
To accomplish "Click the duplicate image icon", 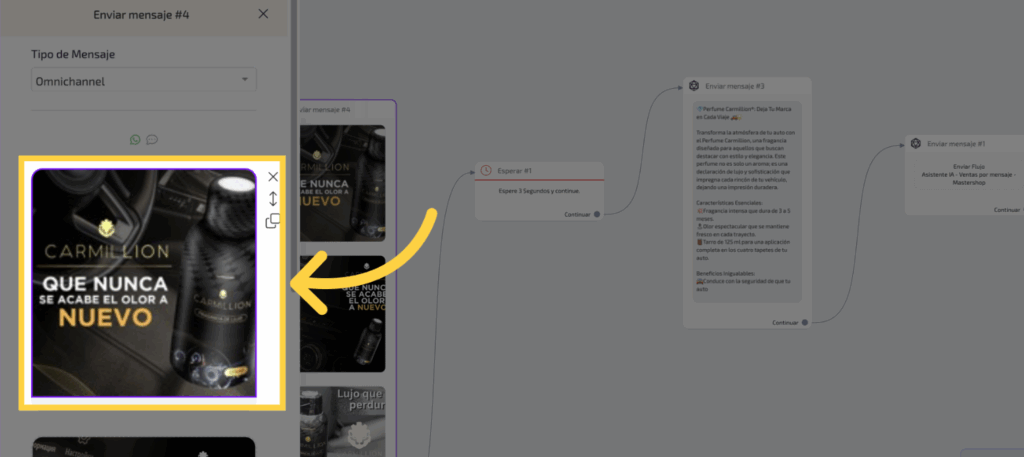I will pyautogui.click(x=273, y=221).
